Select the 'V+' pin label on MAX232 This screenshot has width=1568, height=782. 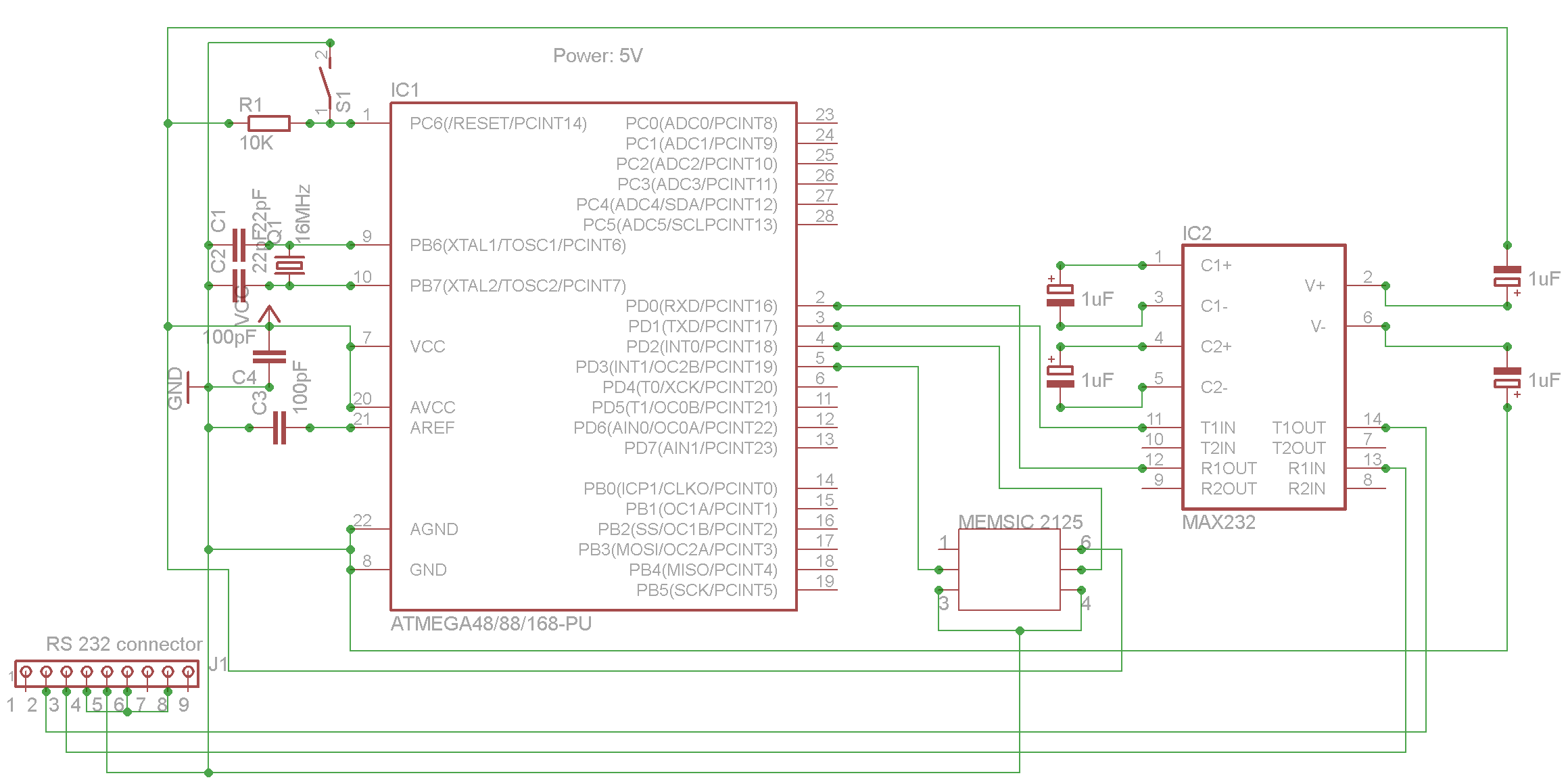coord(1314,285)
